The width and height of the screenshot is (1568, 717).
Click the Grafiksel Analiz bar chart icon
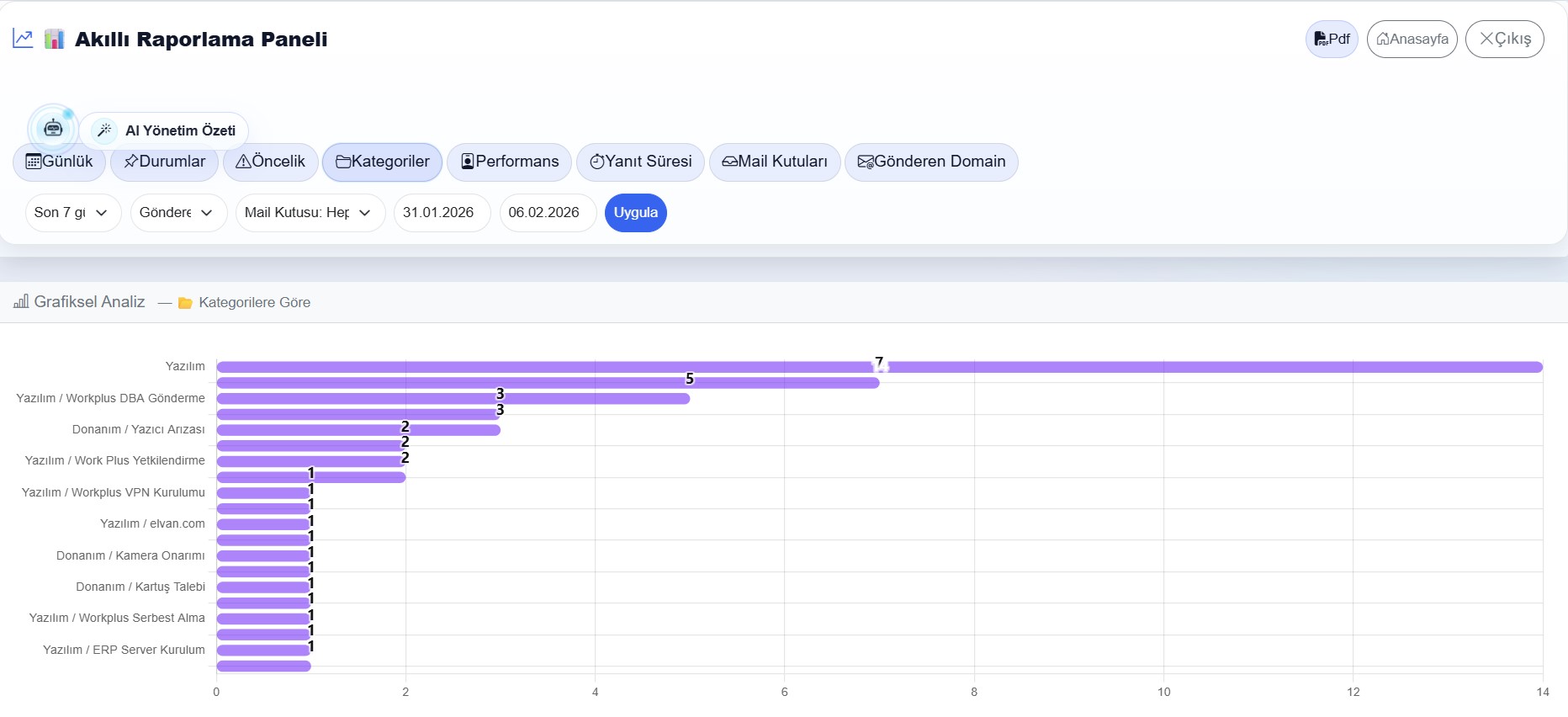(21, 301)
